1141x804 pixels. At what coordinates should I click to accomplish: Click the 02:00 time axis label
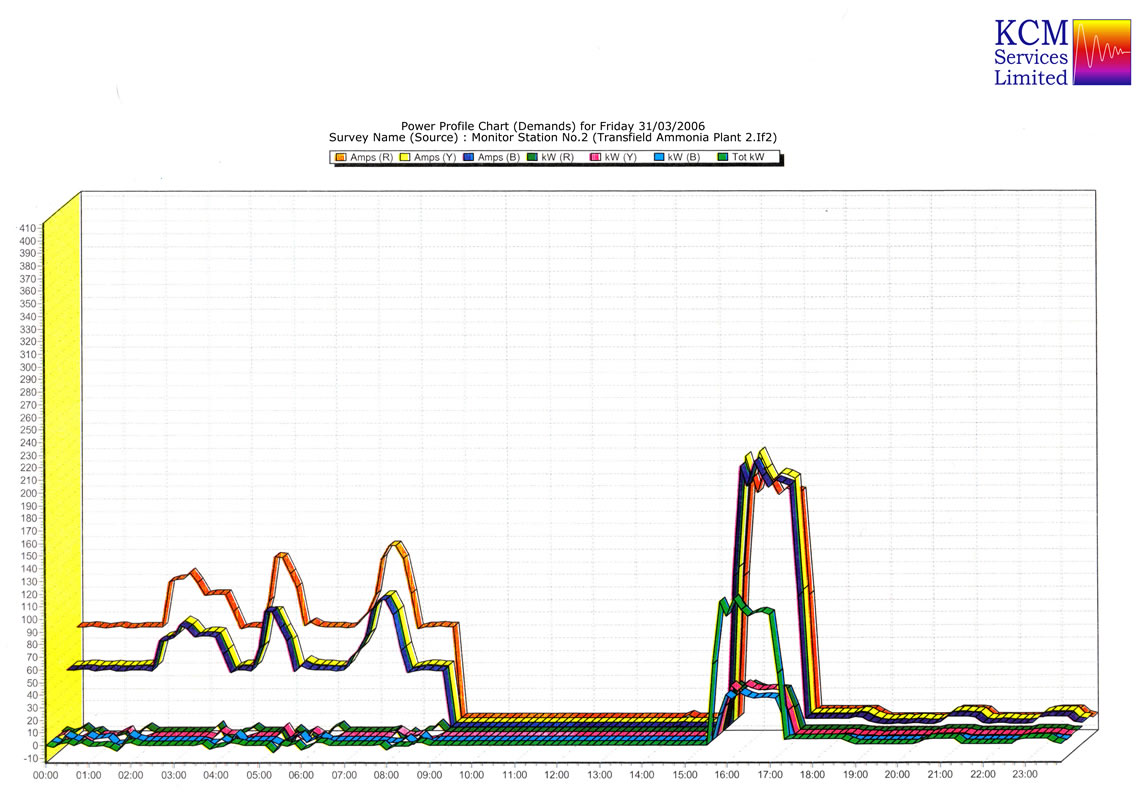click(x=131, y=776)
